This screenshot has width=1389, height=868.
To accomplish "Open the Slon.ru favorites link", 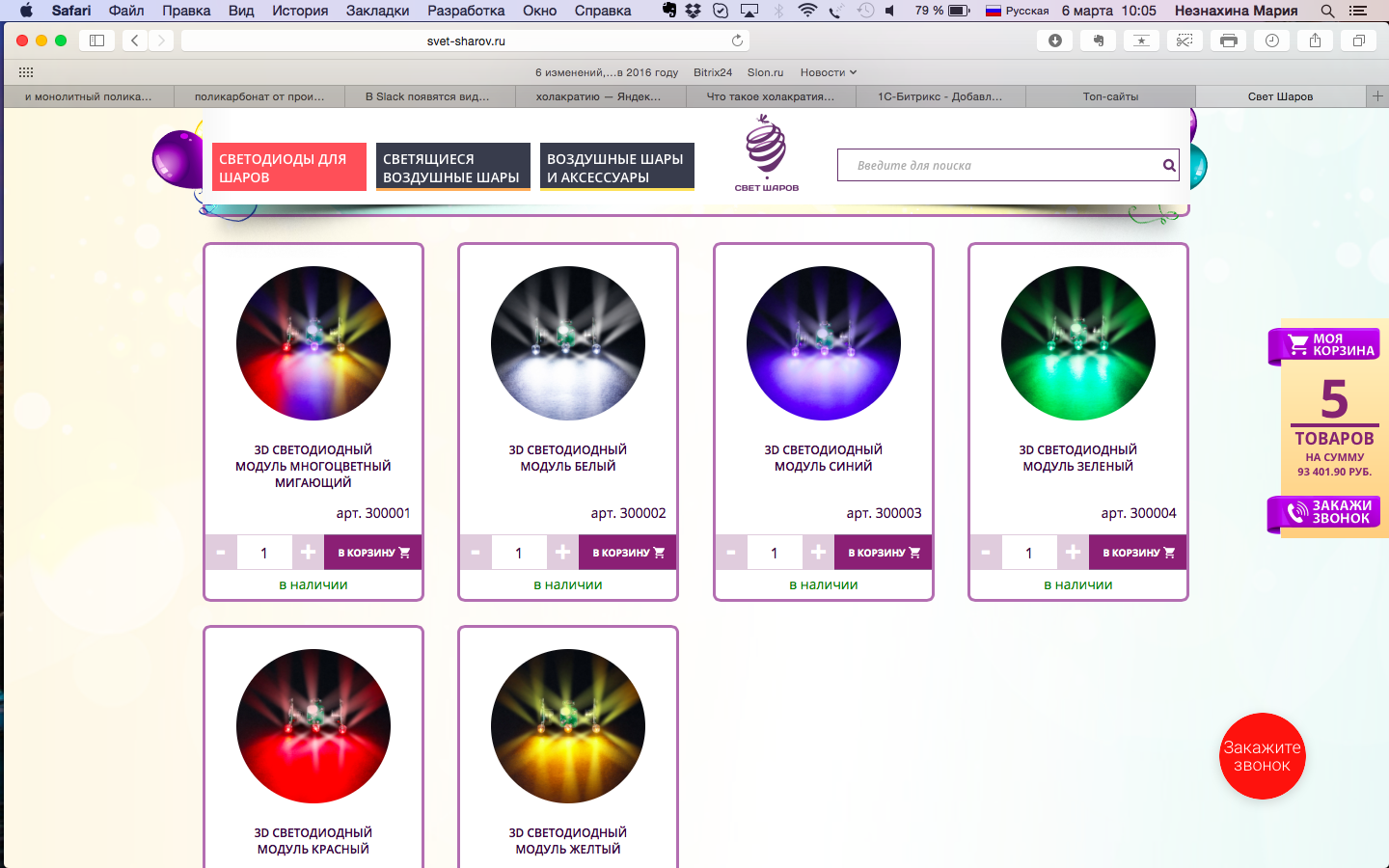I will click(766, 72).
